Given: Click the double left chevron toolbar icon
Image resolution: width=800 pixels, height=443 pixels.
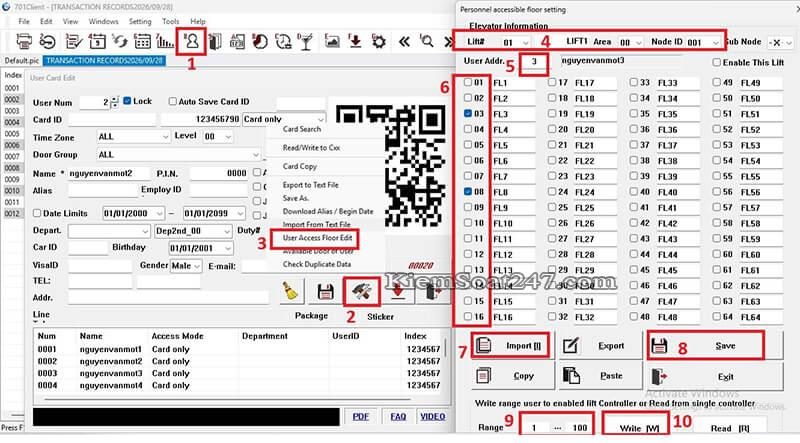Looking at the screenshot, I should [404, 41].
